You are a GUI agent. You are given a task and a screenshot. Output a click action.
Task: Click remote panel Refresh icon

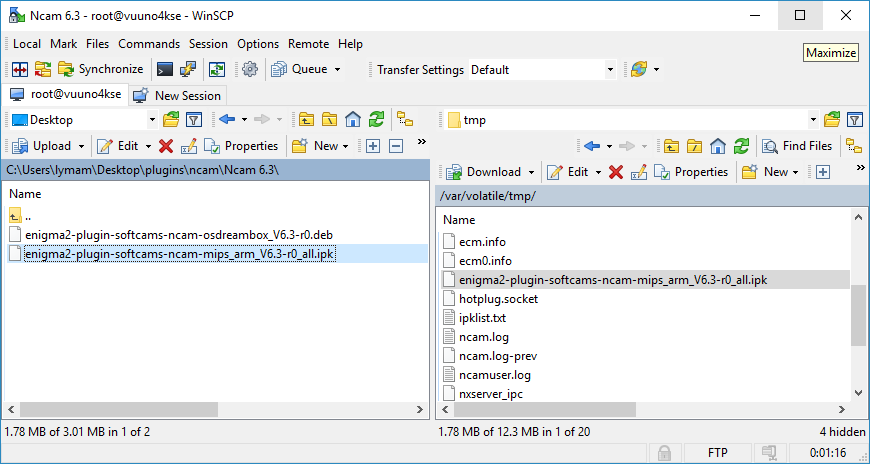click(x=741, y=146)
